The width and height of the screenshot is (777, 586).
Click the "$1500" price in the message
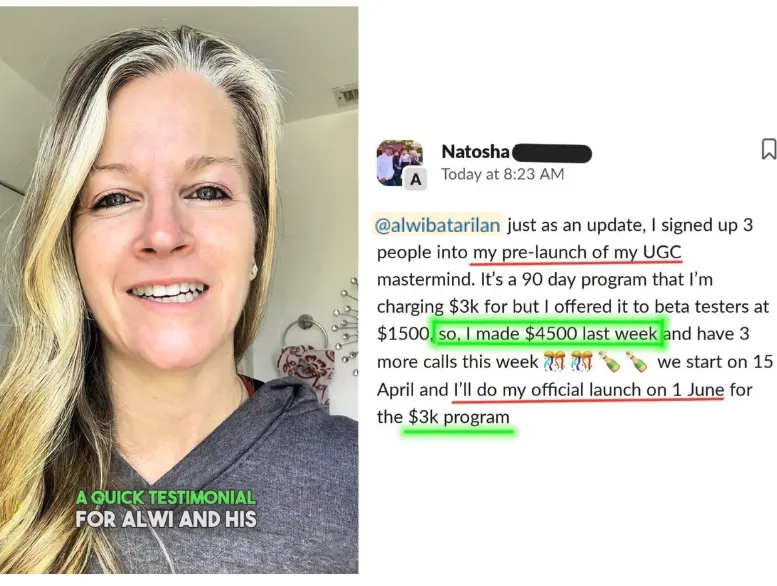tap(402, 334)
